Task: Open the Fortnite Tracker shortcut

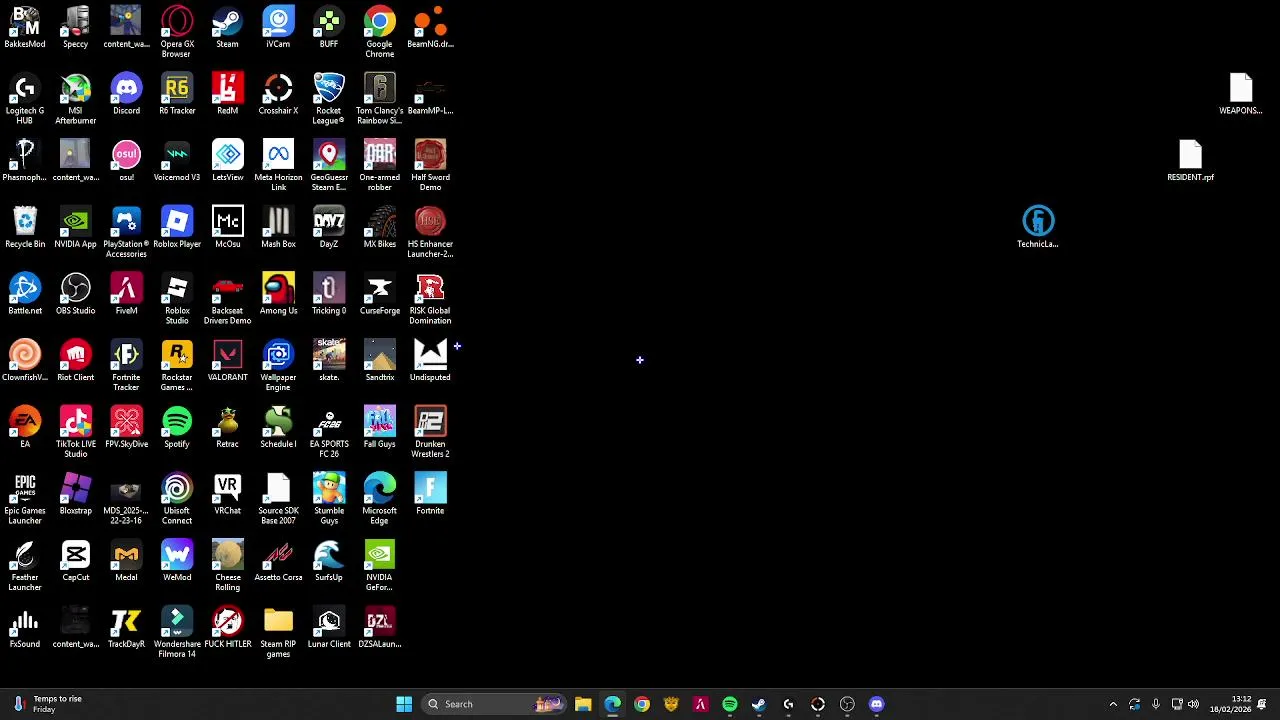Action: tap(126, 365)
